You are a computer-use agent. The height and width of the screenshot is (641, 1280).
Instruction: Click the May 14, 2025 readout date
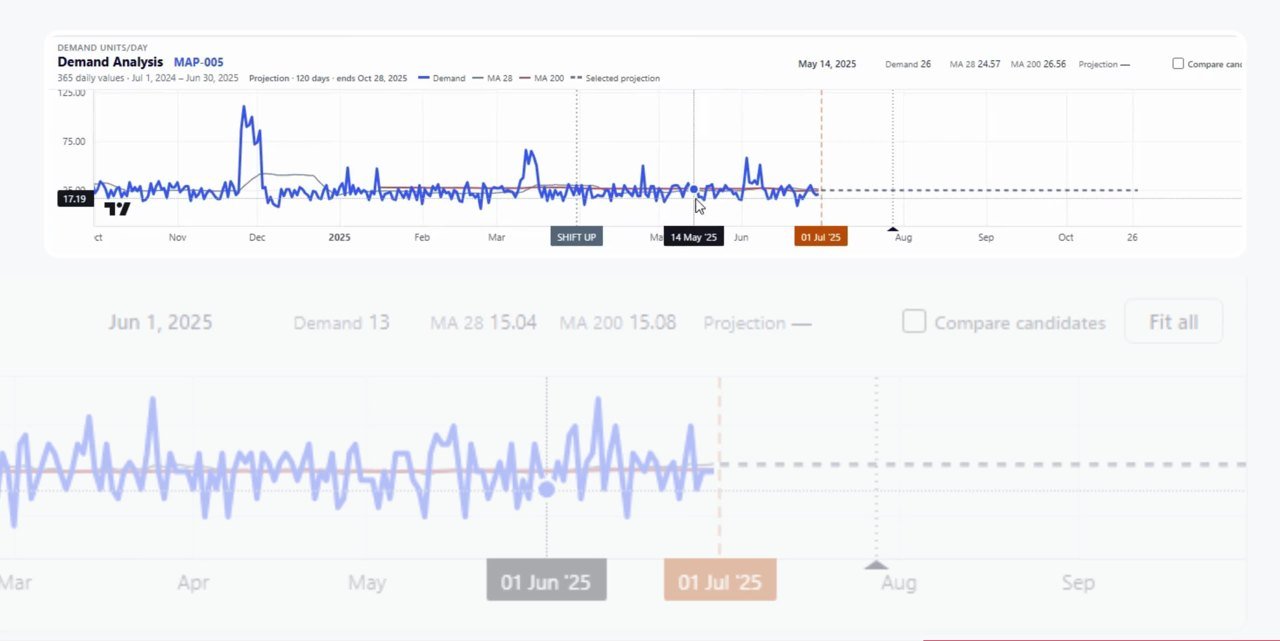point(827,64)
